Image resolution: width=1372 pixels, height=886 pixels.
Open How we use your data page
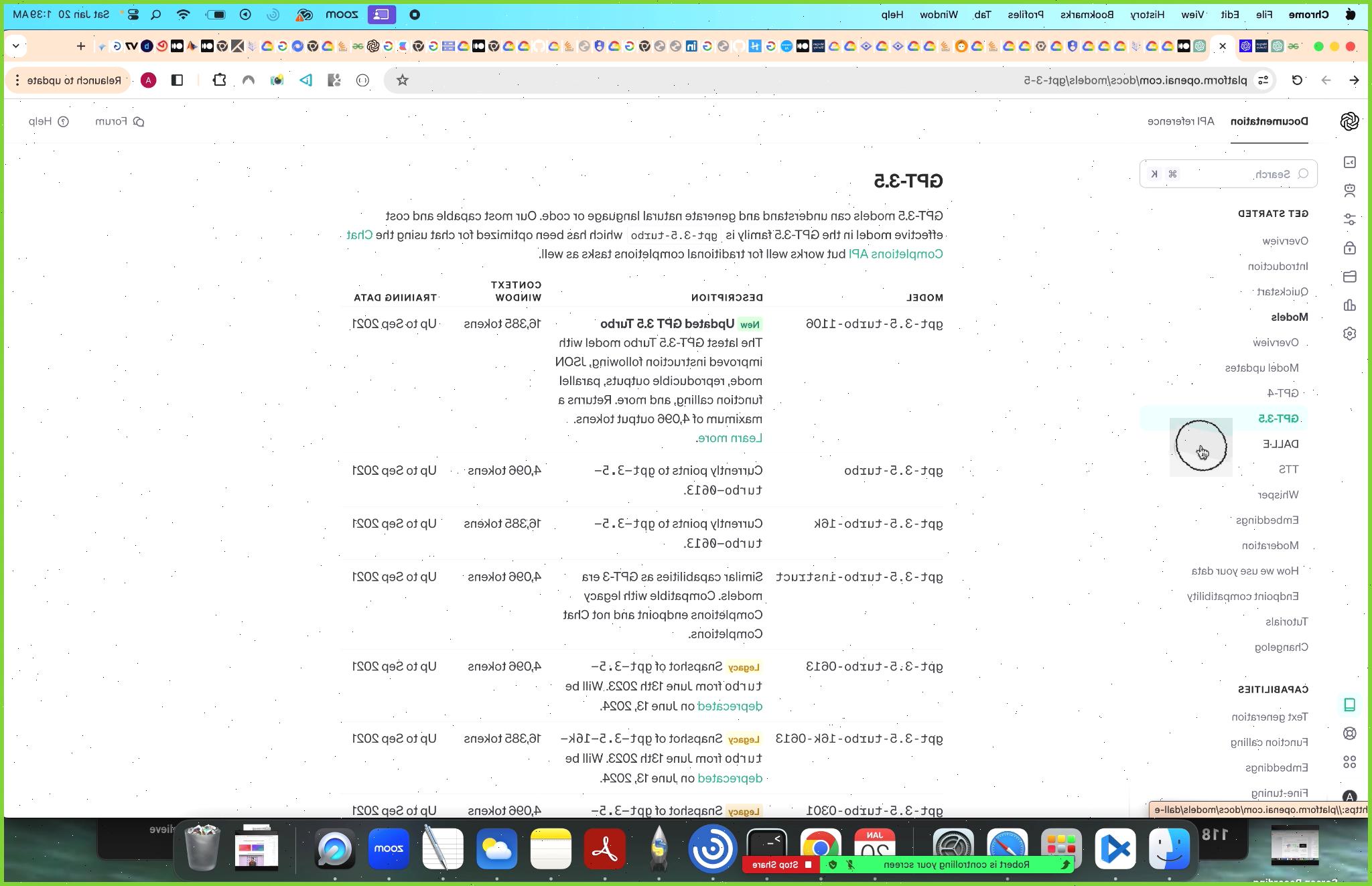(x=1245, y=571)
